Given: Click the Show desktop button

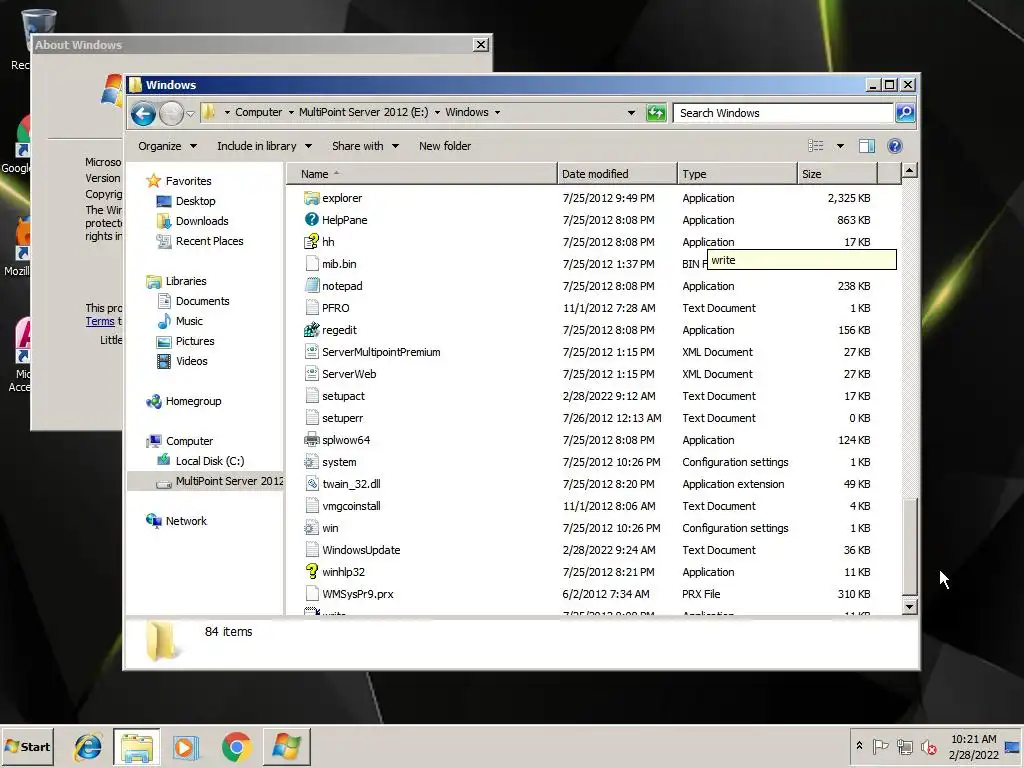Looking at the screenshot, I should pos(1013,746).
